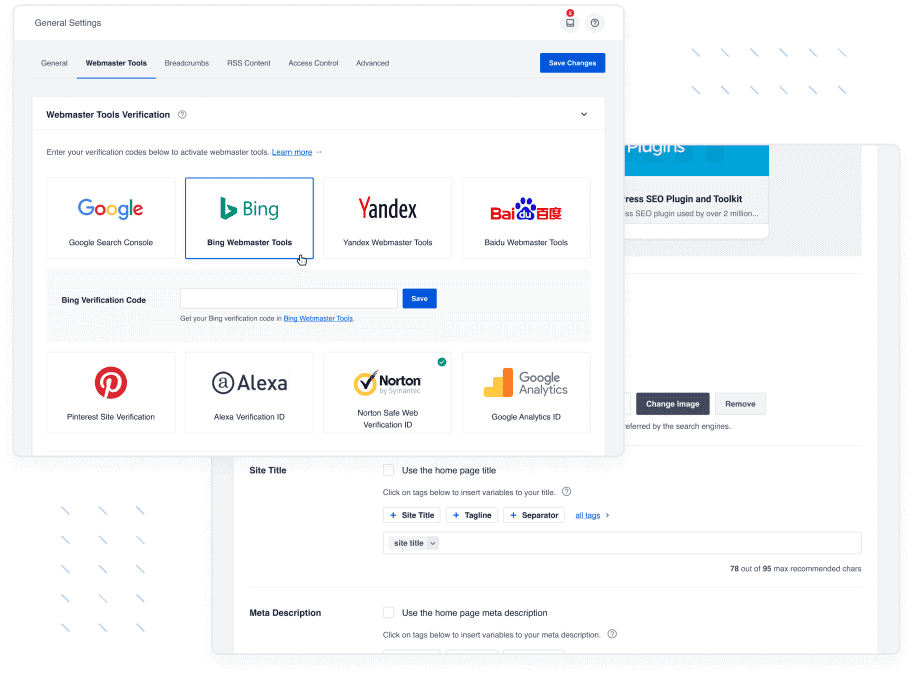
Task: Select the Pinterest Site Verification card
Action: [x=111, y=392]
